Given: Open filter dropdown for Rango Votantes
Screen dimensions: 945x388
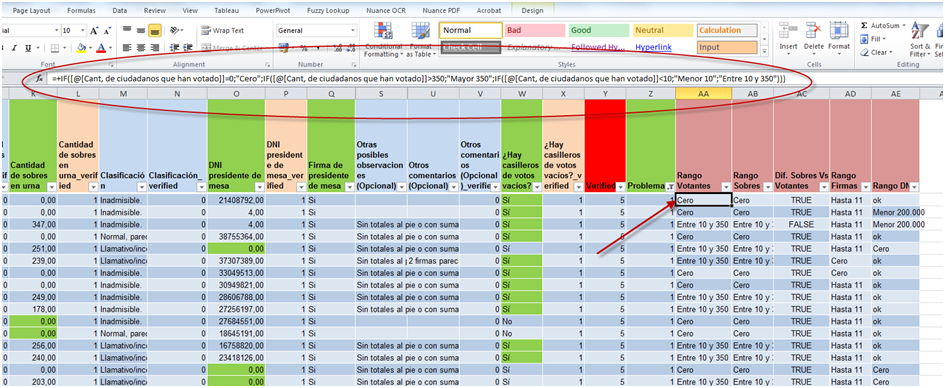Looking at the screenshot, I should pyautogui.click(x=726, y=187).
